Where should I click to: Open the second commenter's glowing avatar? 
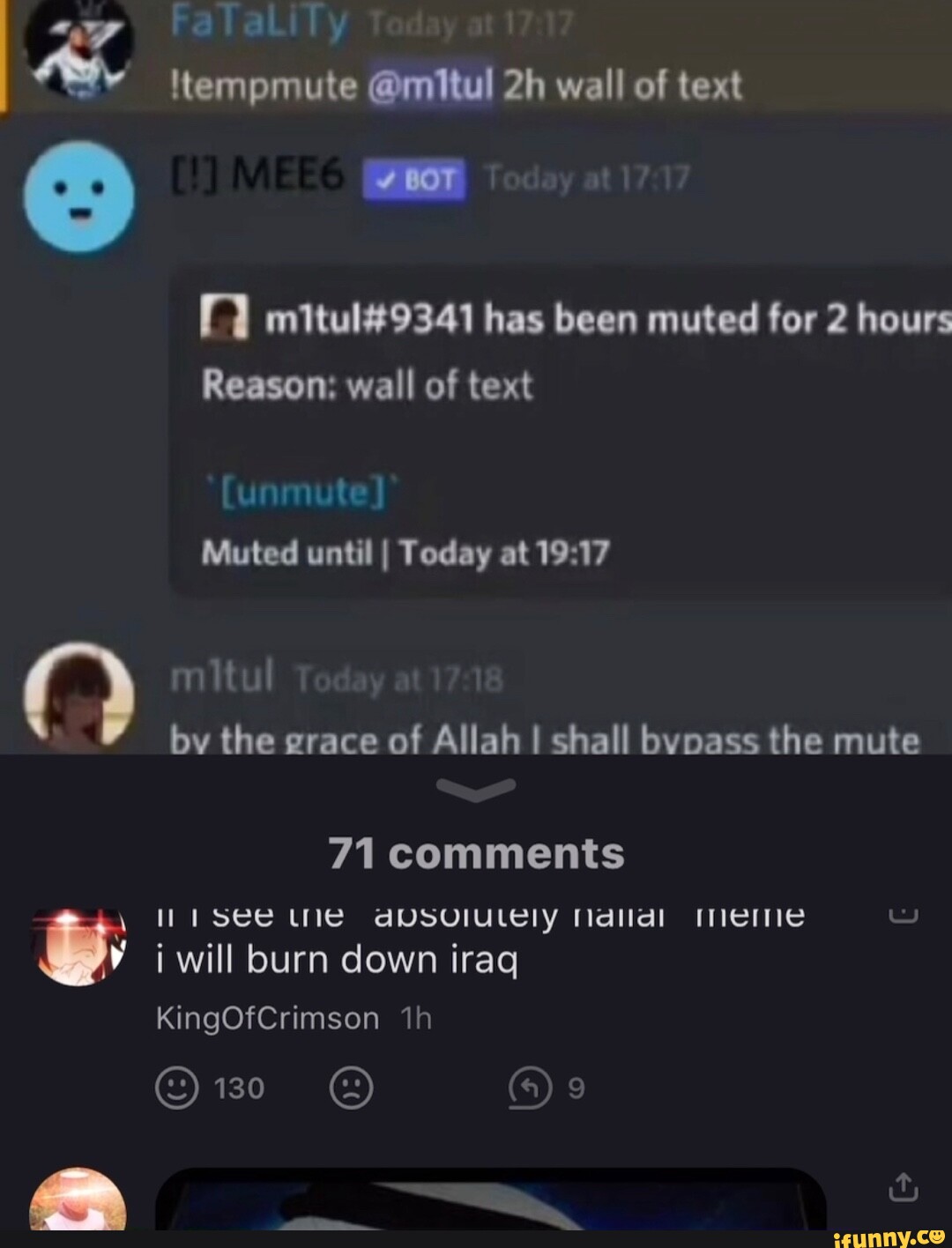[78, 1199]
